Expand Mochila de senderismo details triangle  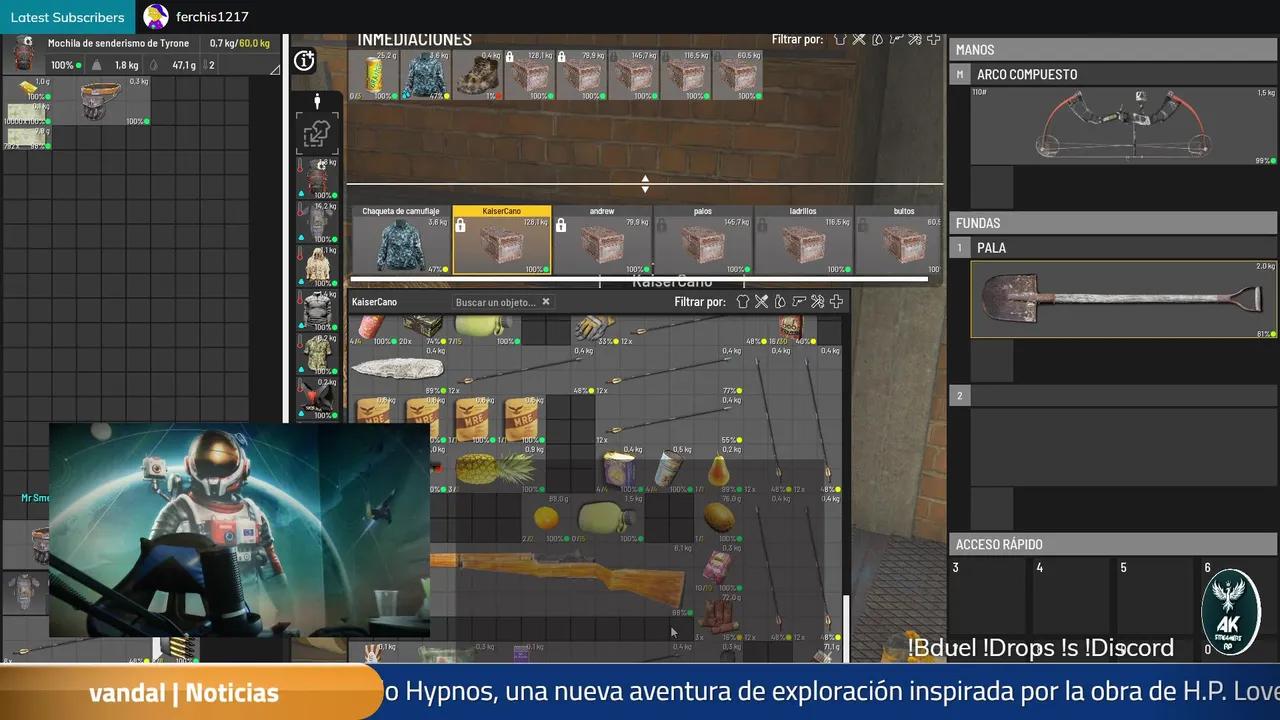[274, 70]
